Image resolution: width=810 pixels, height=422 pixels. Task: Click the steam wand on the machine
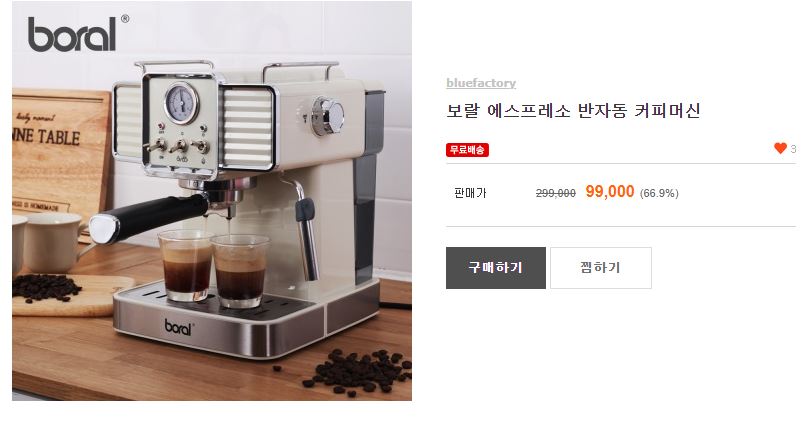tap(306, 227)
